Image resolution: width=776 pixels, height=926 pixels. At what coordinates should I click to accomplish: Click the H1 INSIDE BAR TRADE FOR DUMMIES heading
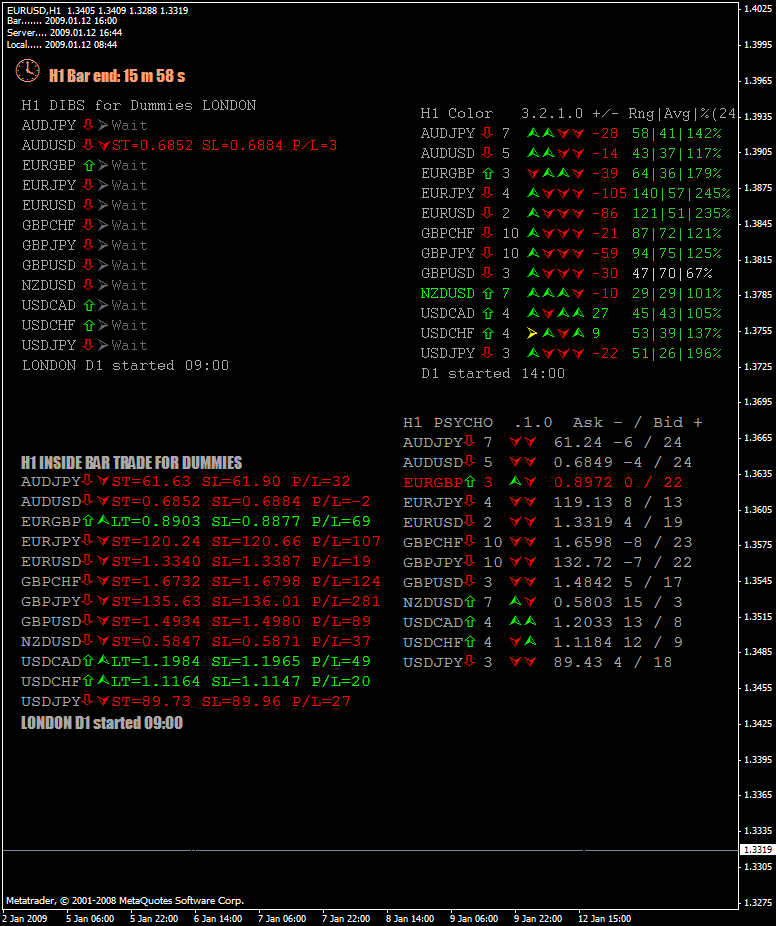point(131,462)
